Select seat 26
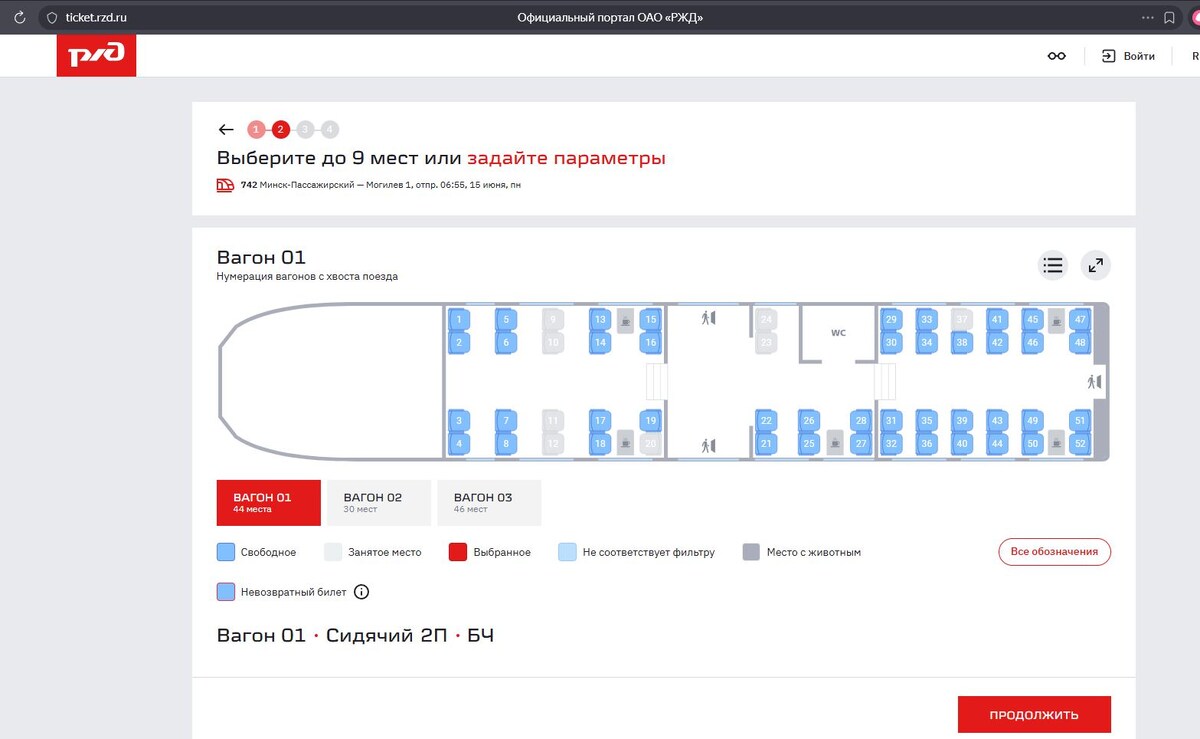Screen dimensions: 1200x739 (809, 421)
